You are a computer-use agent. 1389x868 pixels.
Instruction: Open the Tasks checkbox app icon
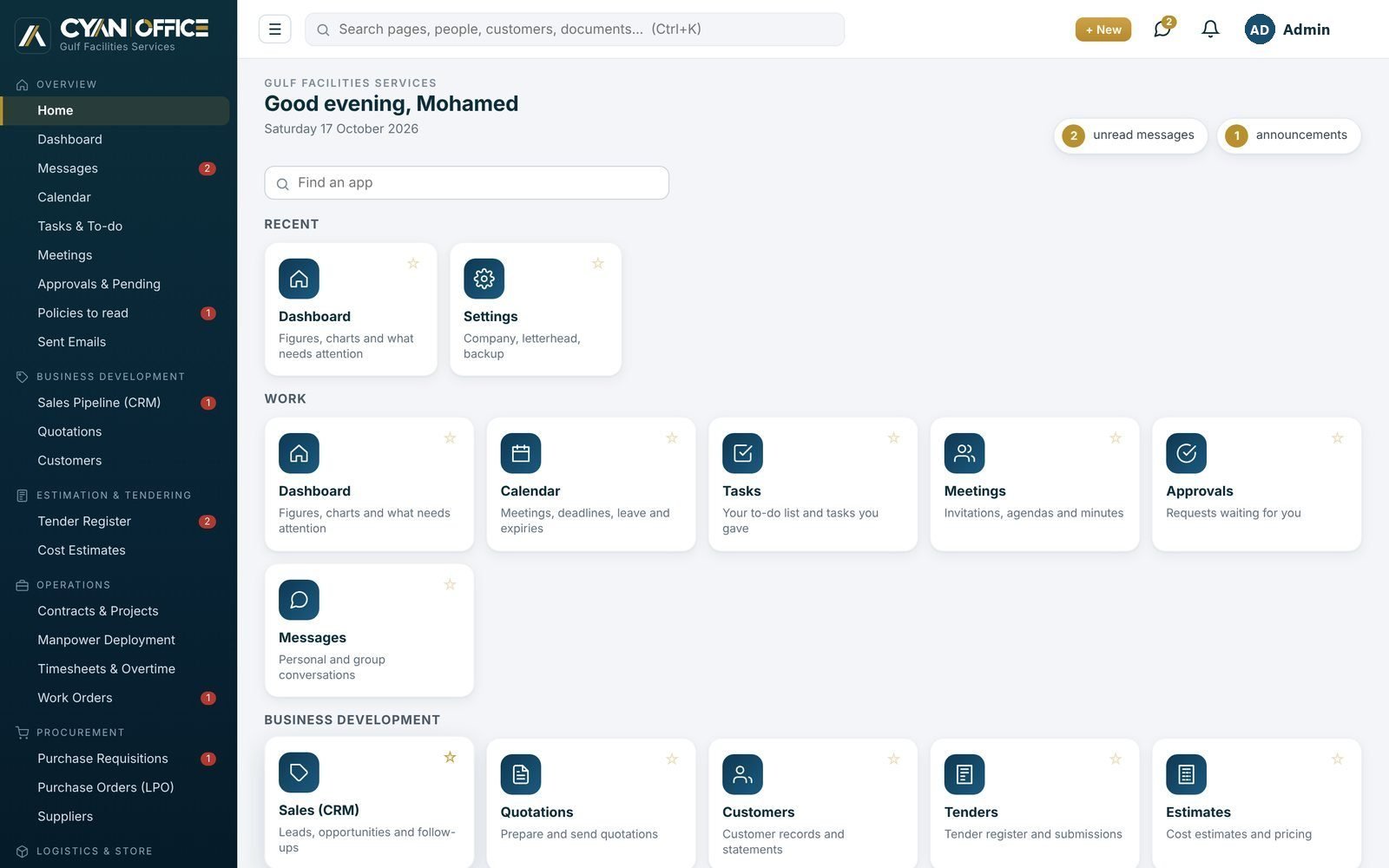(742, 453)
